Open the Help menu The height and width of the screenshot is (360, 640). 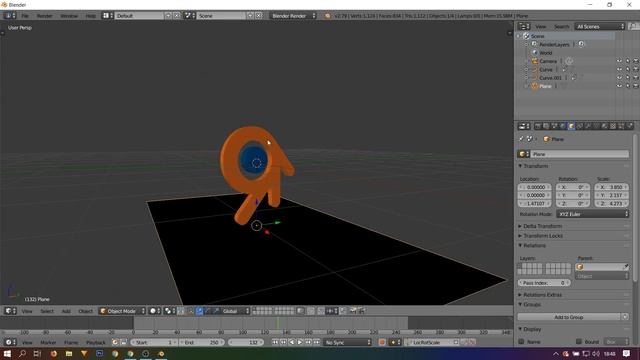(91, 16)
